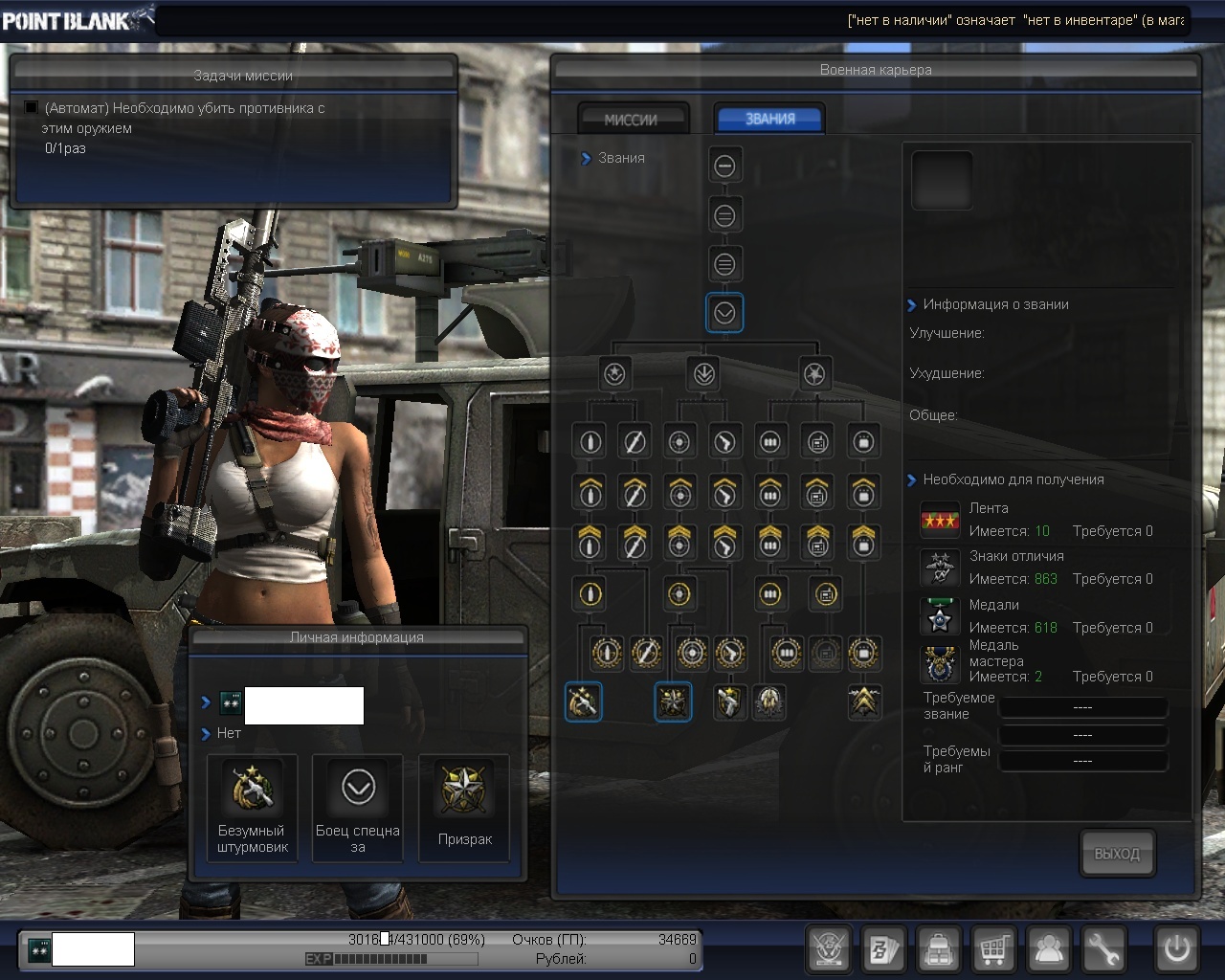Expand Информация о звании section
This screenshot has width=1225, height=980.
911,305
